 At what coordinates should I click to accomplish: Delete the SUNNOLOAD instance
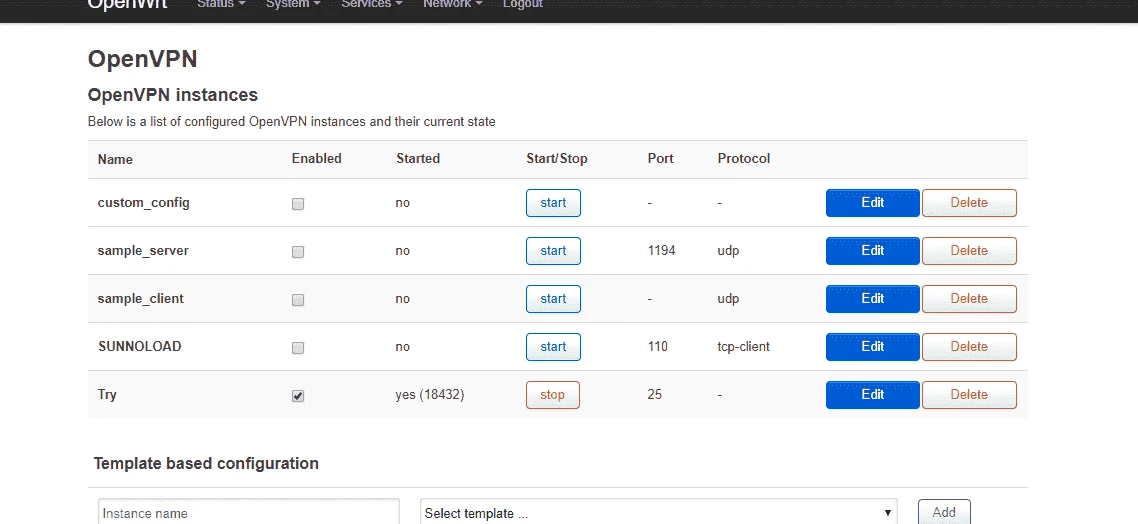pos(969,347)
